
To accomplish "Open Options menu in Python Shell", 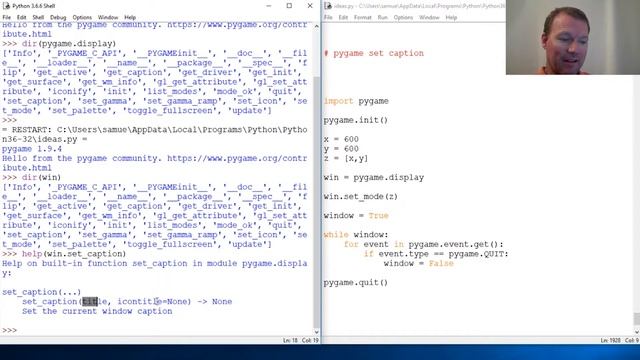I will 82,18.
